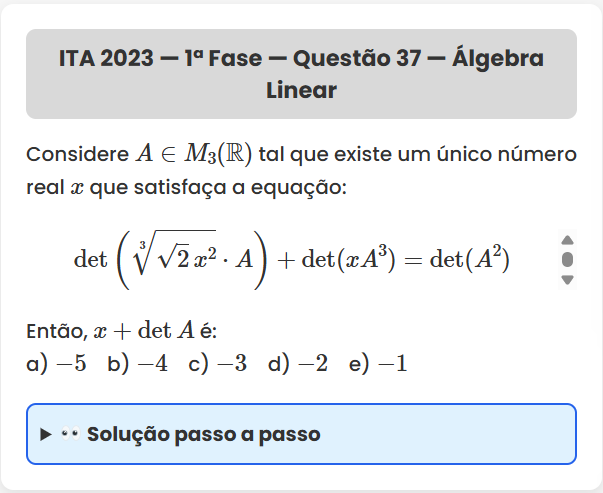Viewport: 603px width, 493px height.
Task: Expand the disclosure triangle for Solução
Action: pos(45,435)
